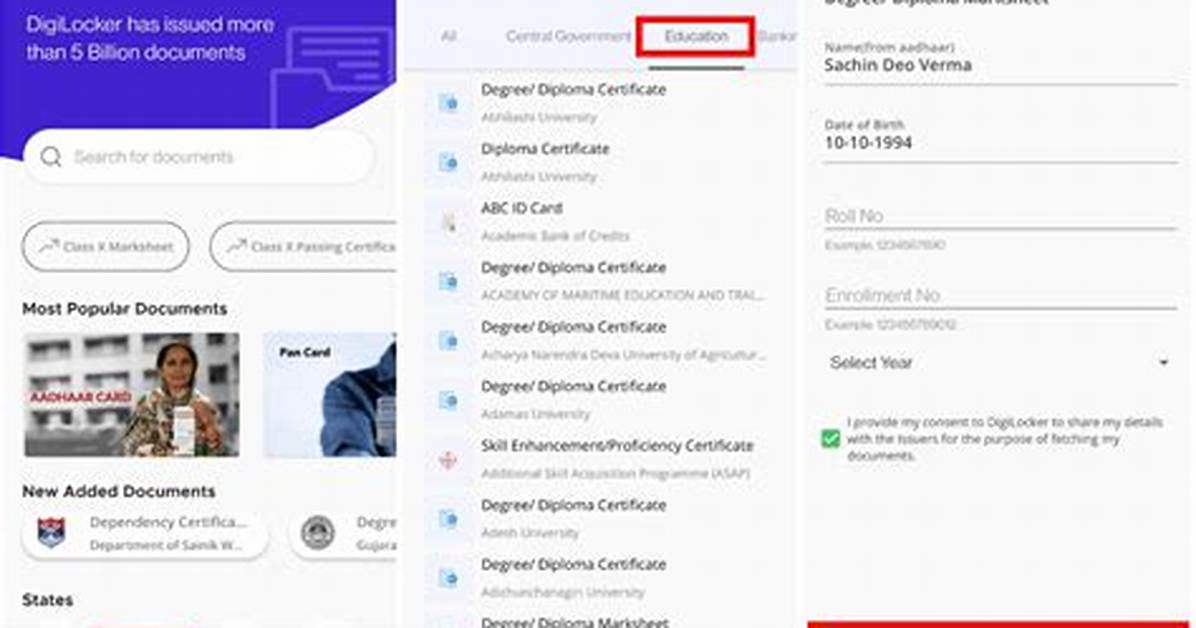Click the Department of Sainik Welfare crest icon
Screen dimensions: 1196x628
pos(51,533)
